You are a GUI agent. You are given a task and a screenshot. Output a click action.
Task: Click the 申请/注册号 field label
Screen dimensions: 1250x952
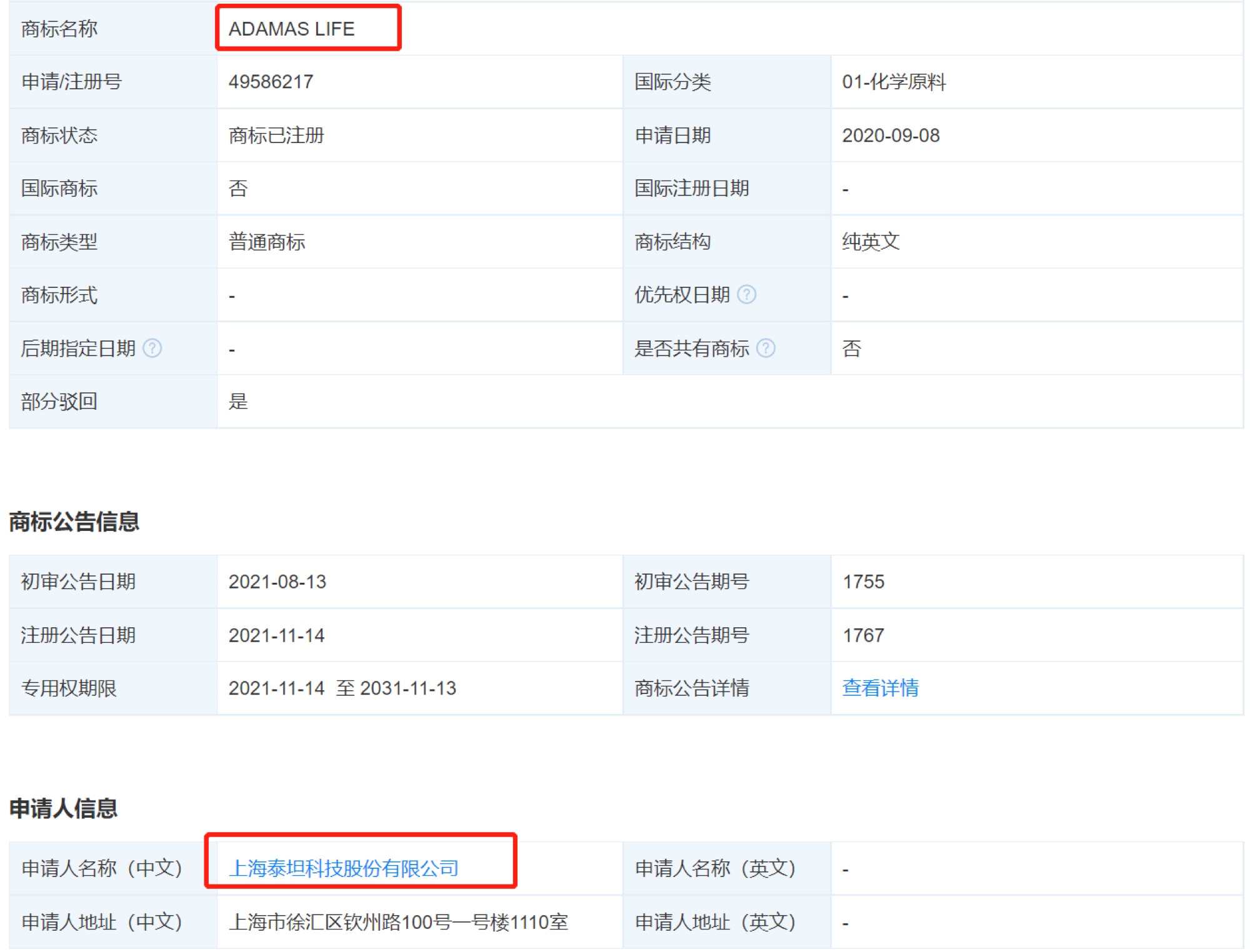point(71,82)
